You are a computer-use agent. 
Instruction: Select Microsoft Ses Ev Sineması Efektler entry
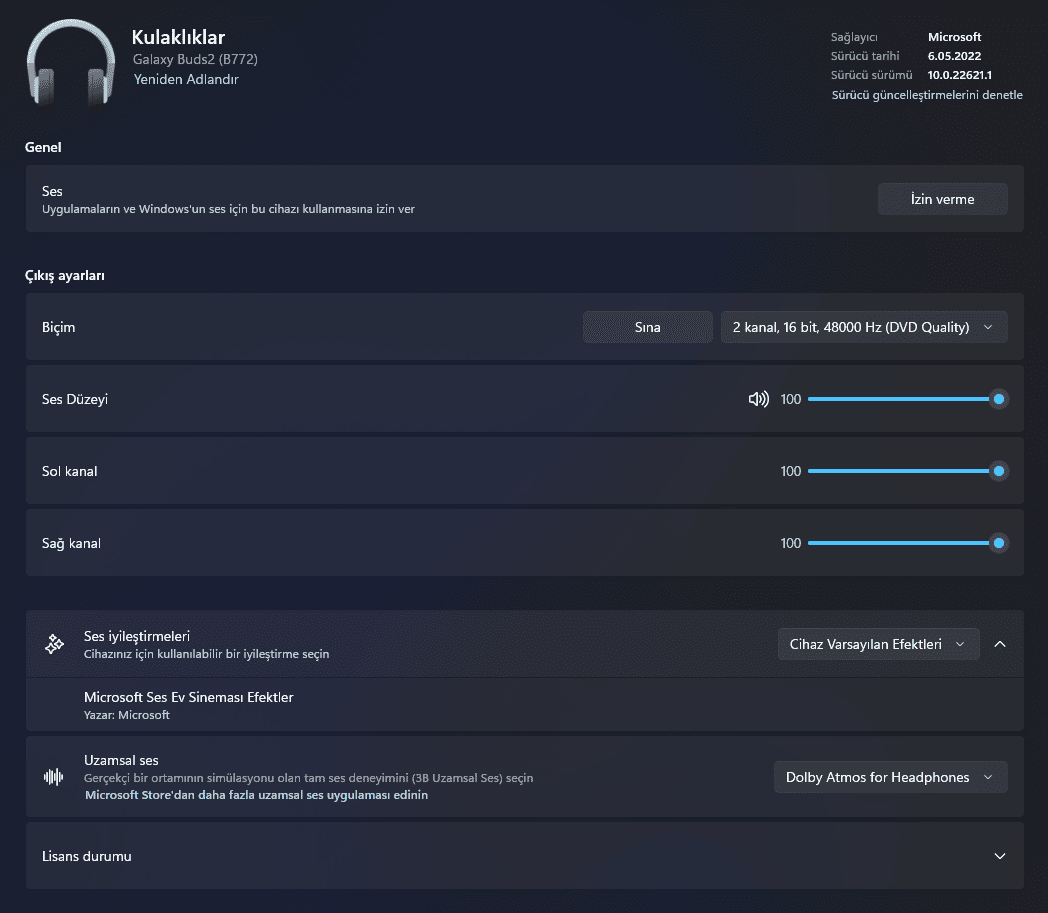(188, 697)
